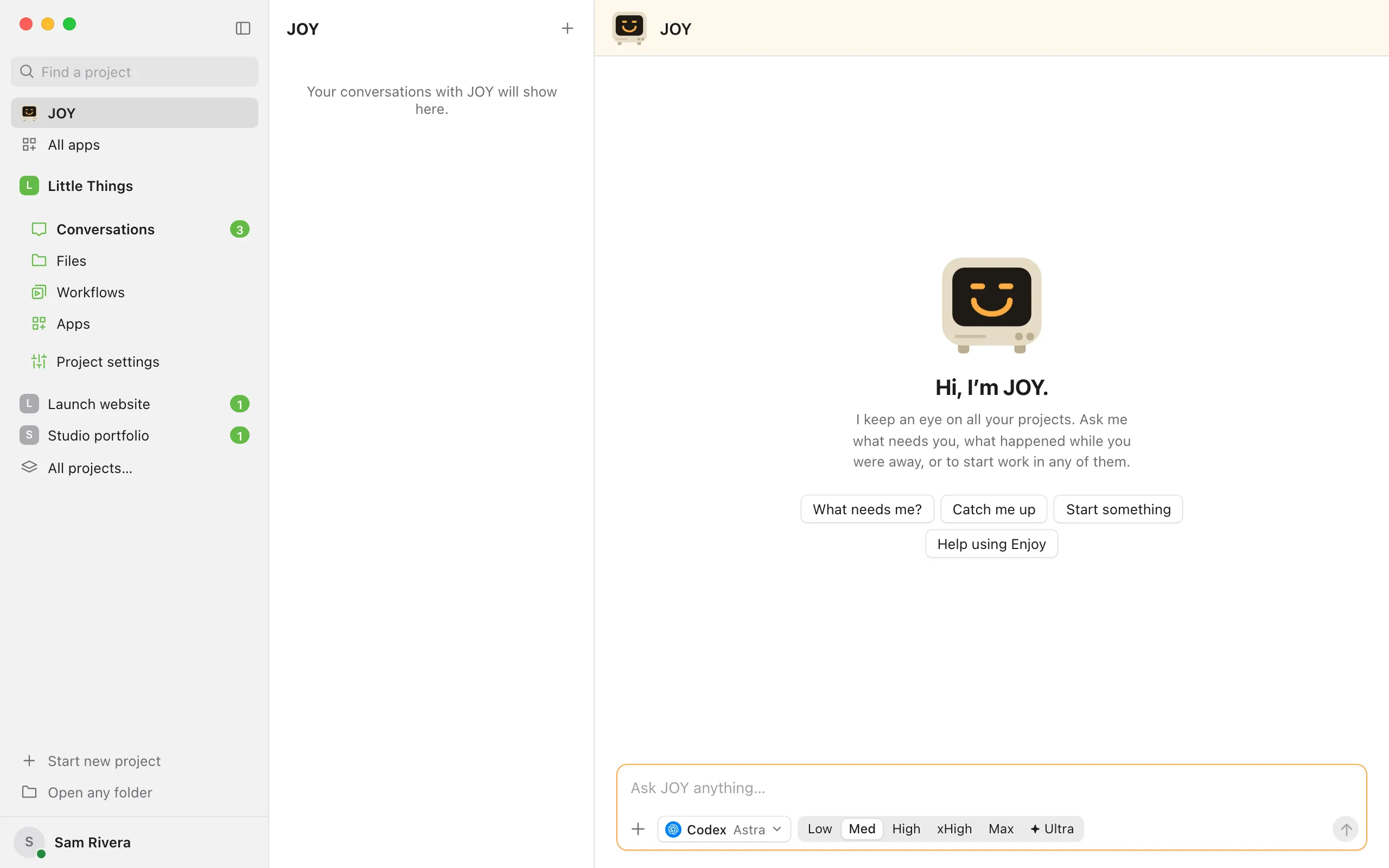Click the All apps grid icon
This screenshot has height=868, width=1389.
tap(29, 145)
